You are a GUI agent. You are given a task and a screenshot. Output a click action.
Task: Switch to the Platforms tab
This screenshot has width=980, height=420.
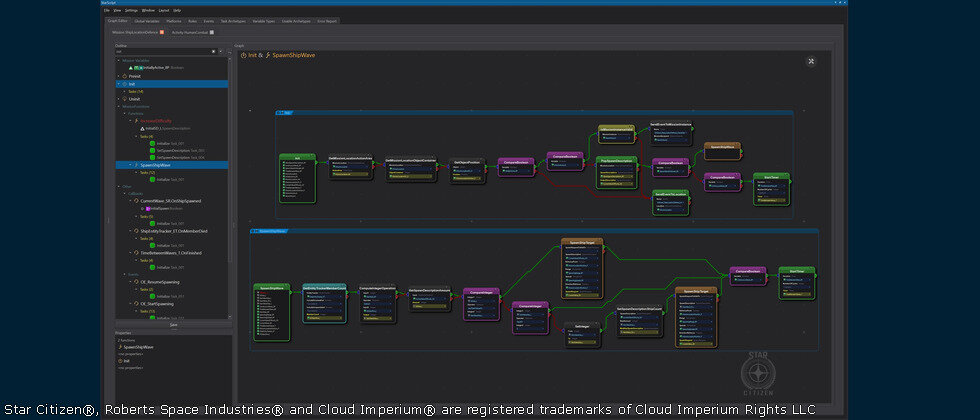point(174,21)
